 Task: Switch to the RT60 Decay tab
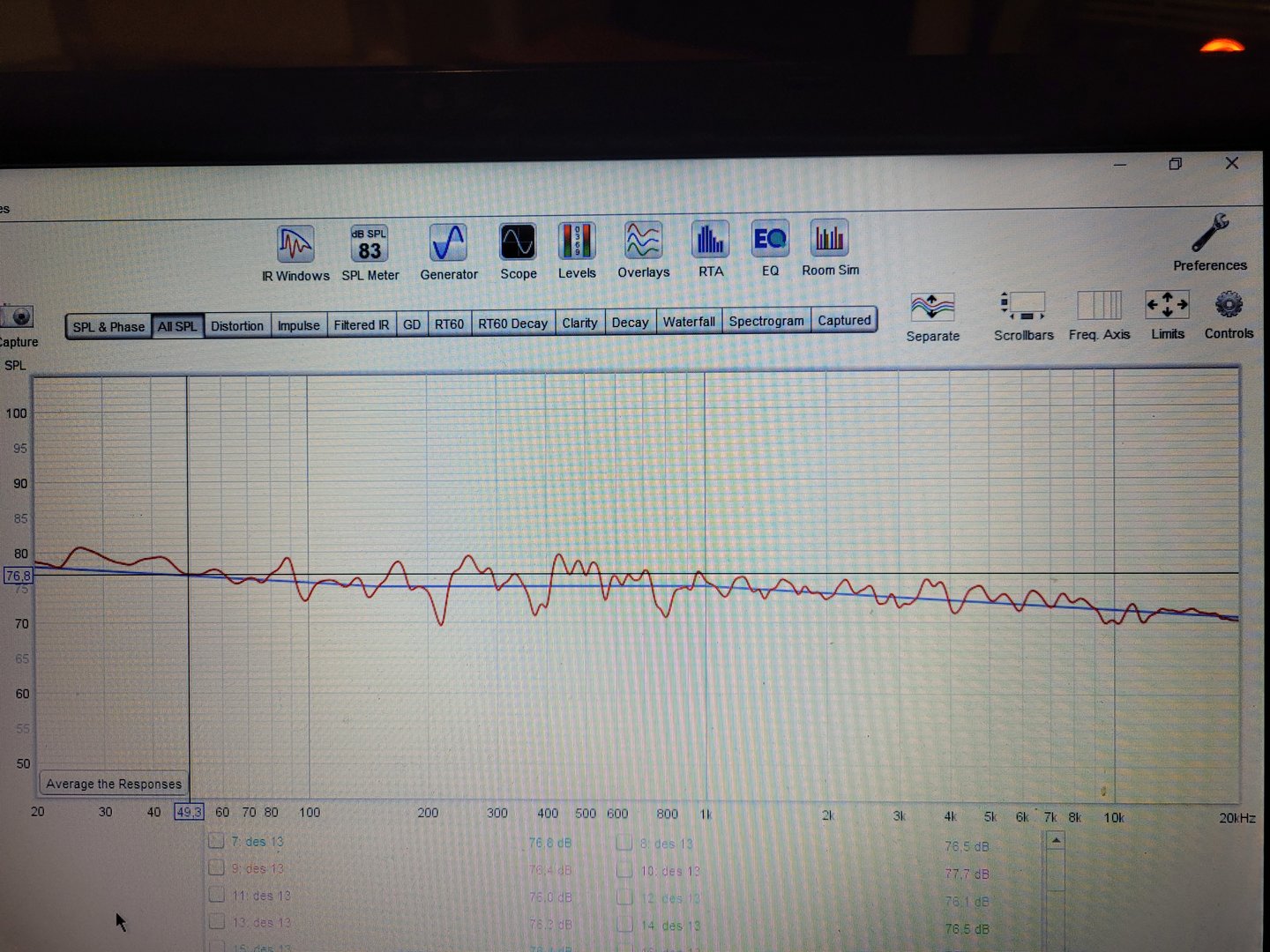[x=513, y=324]
